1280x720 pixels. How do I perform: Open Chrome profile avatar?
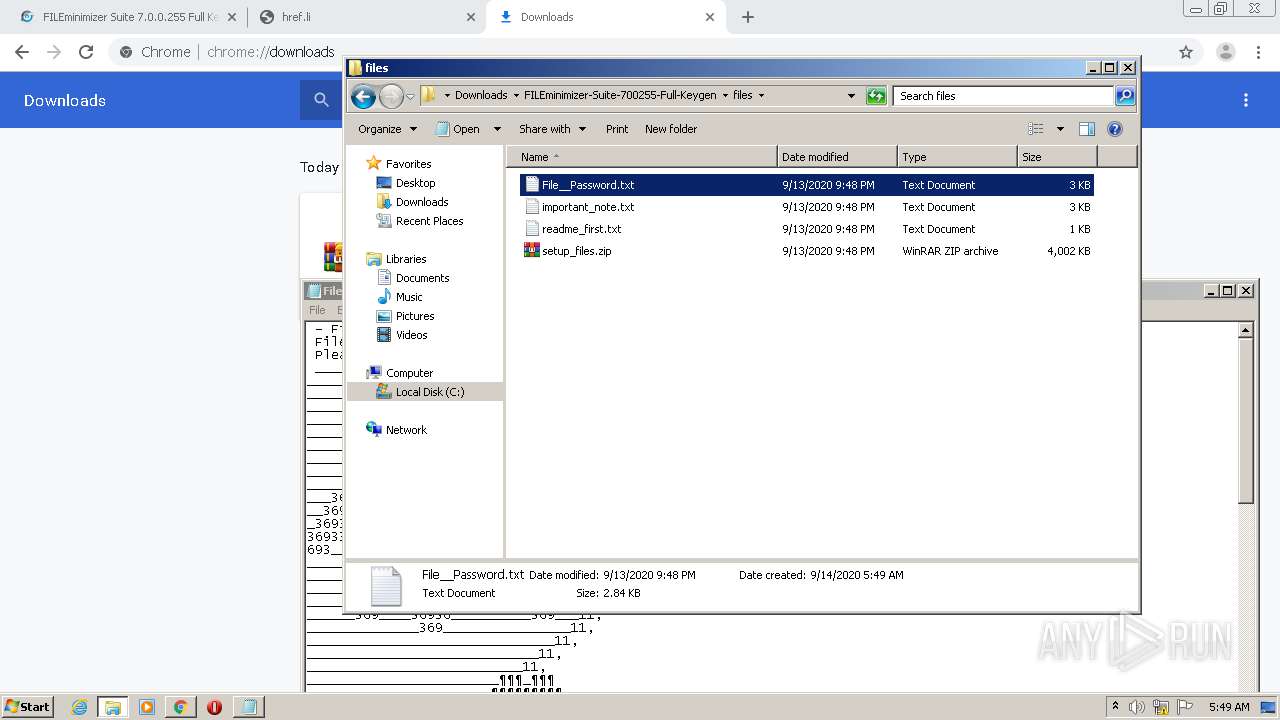pyautogui.click(x=1225, y=52)
